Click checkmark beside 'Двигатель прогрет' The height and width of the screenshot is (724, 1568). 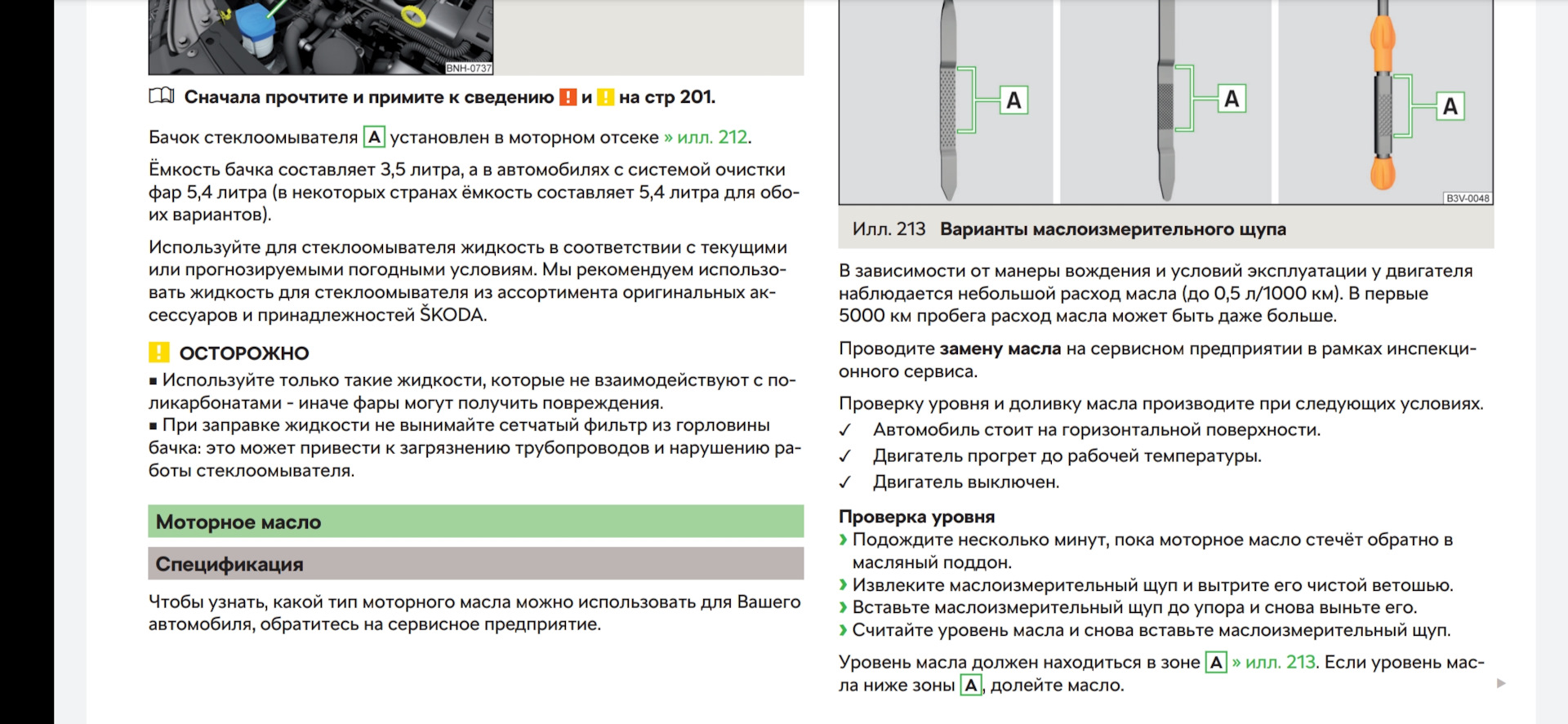tap(845, 456)
